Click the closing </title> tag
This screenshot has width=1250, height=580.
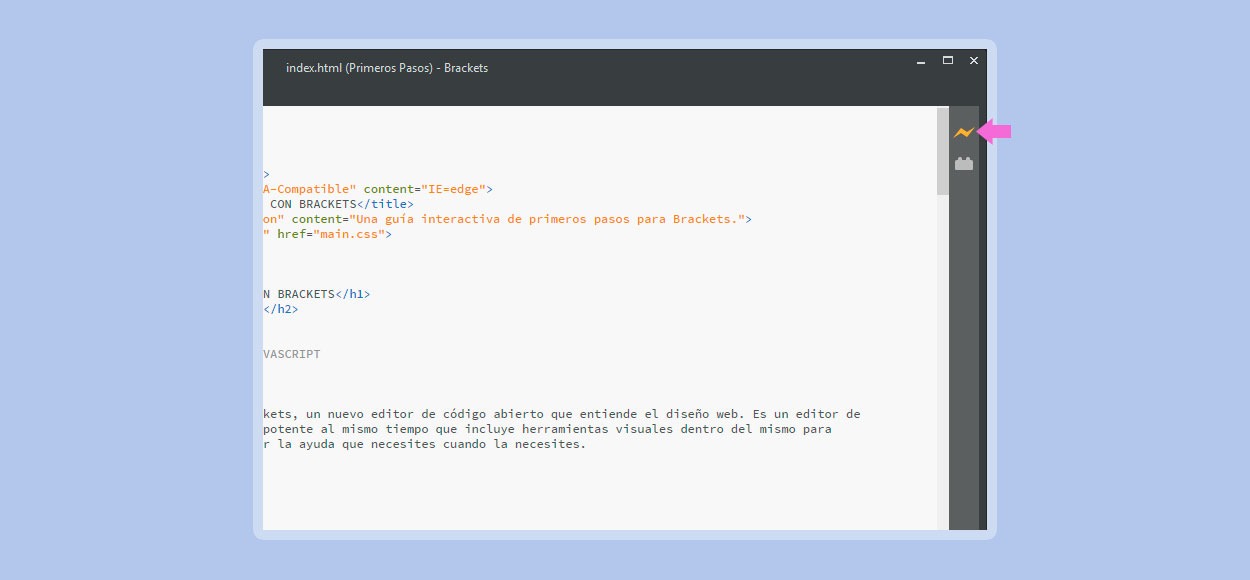click(x=385, y=204)
